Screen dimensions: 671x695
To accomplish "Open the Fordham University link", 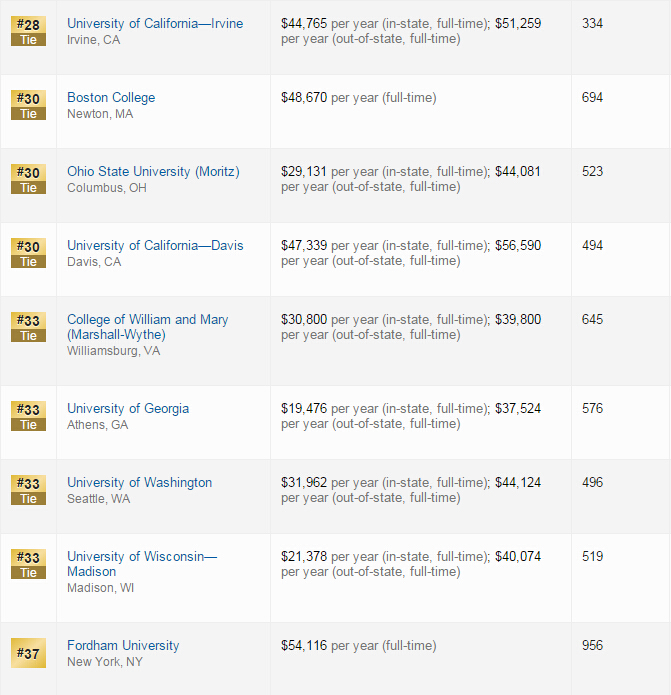I will tap(123, 645).
